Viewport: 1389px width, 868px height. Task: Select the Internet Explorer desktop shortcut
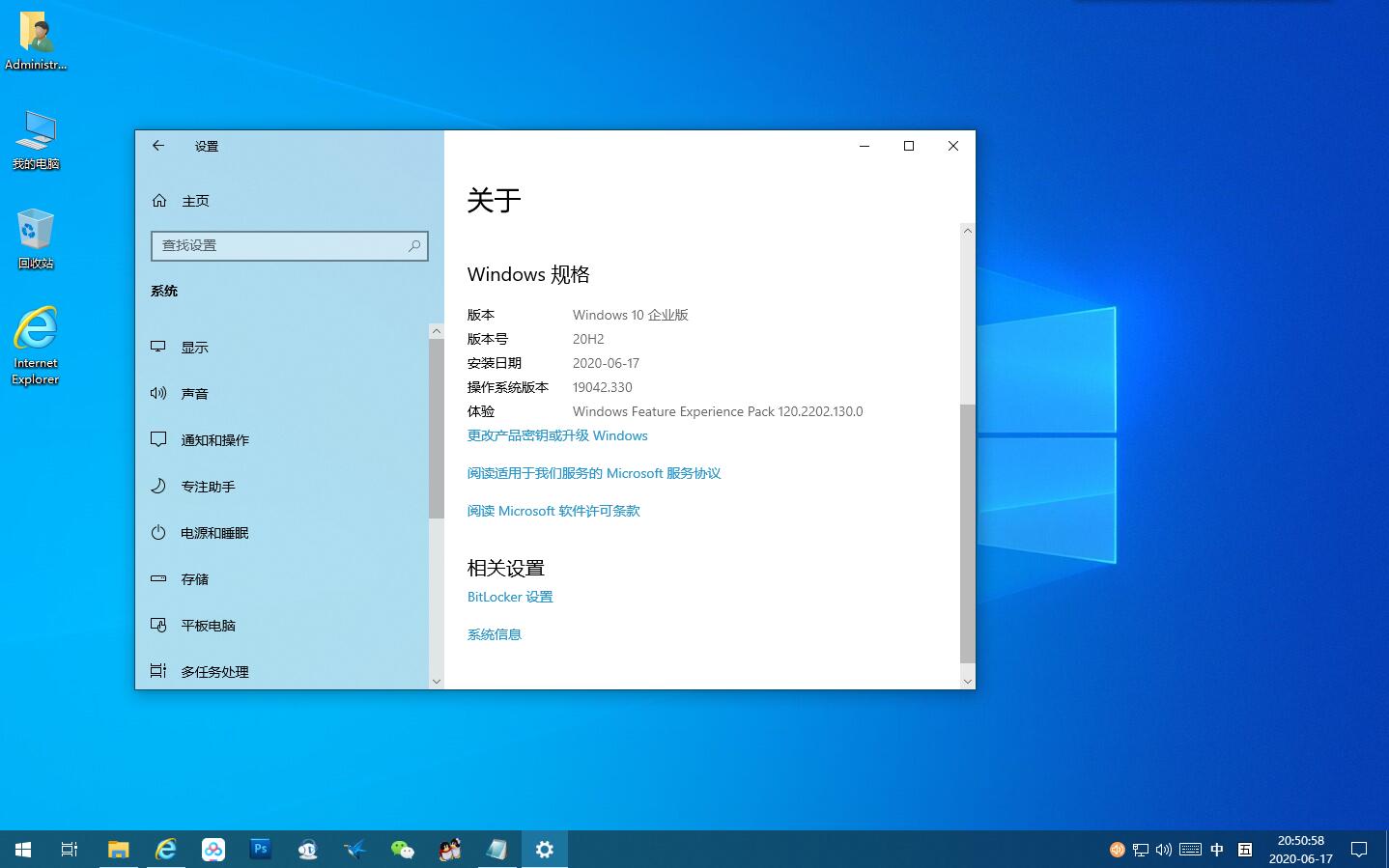(36, 346)
